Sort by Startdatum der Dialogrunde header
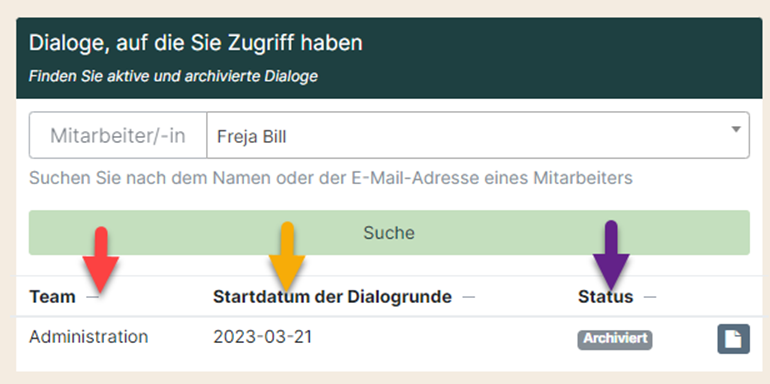Image resolution: width=770 pixels, height=384 pixels. [332, 297]
